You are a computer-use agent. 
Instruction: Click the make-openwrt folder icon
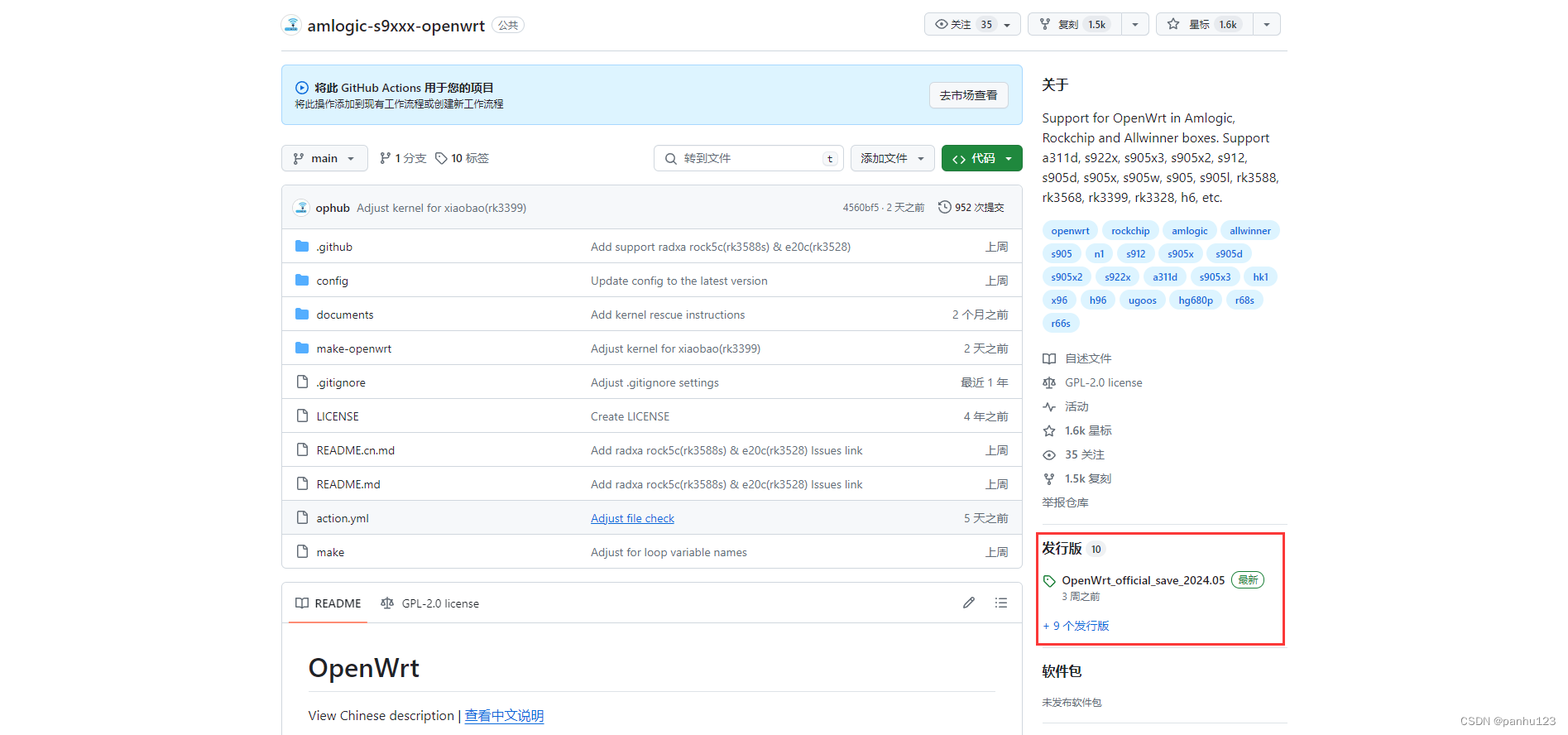(302, 348)
